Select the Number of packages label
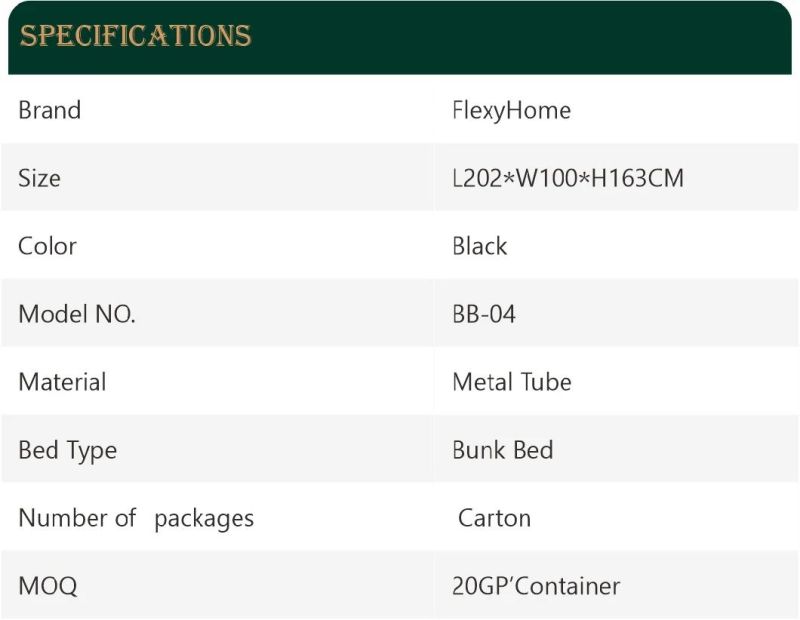 click(x=136, y=519)
